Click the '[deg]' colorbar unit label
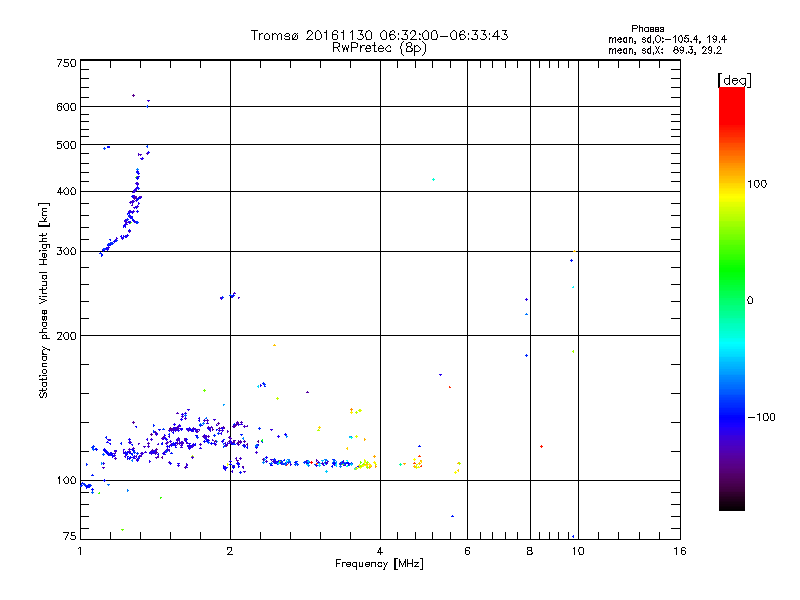 (734, 80)
